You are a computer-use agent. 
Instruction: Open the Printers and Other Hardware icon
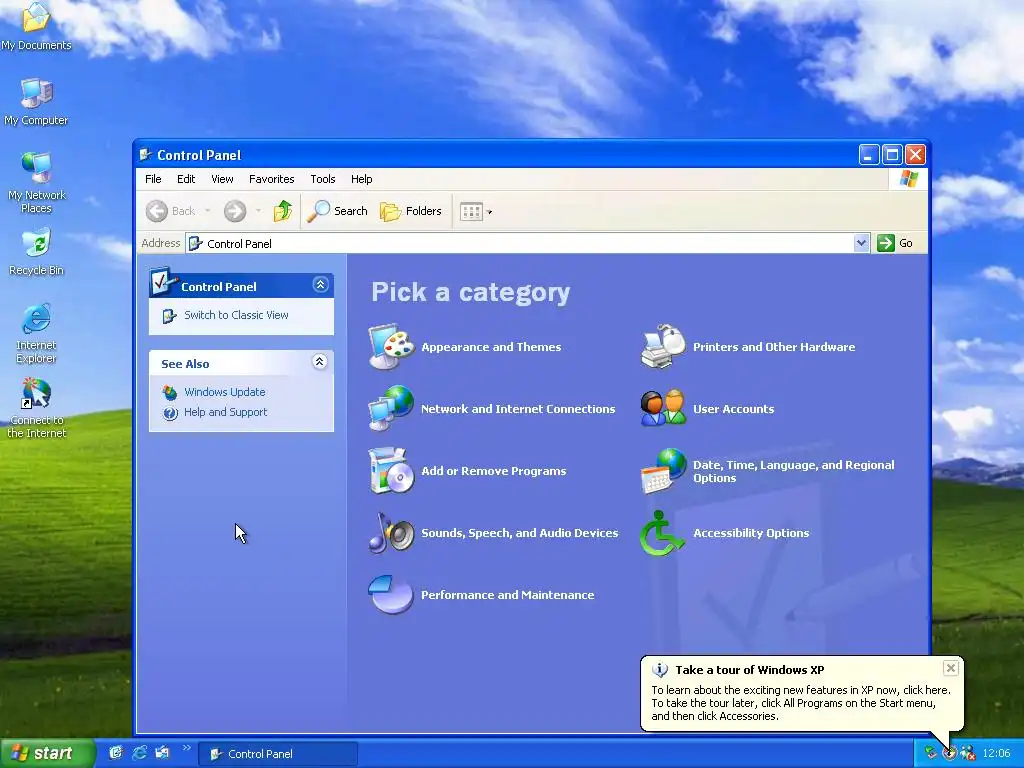(x=663, y=347)
